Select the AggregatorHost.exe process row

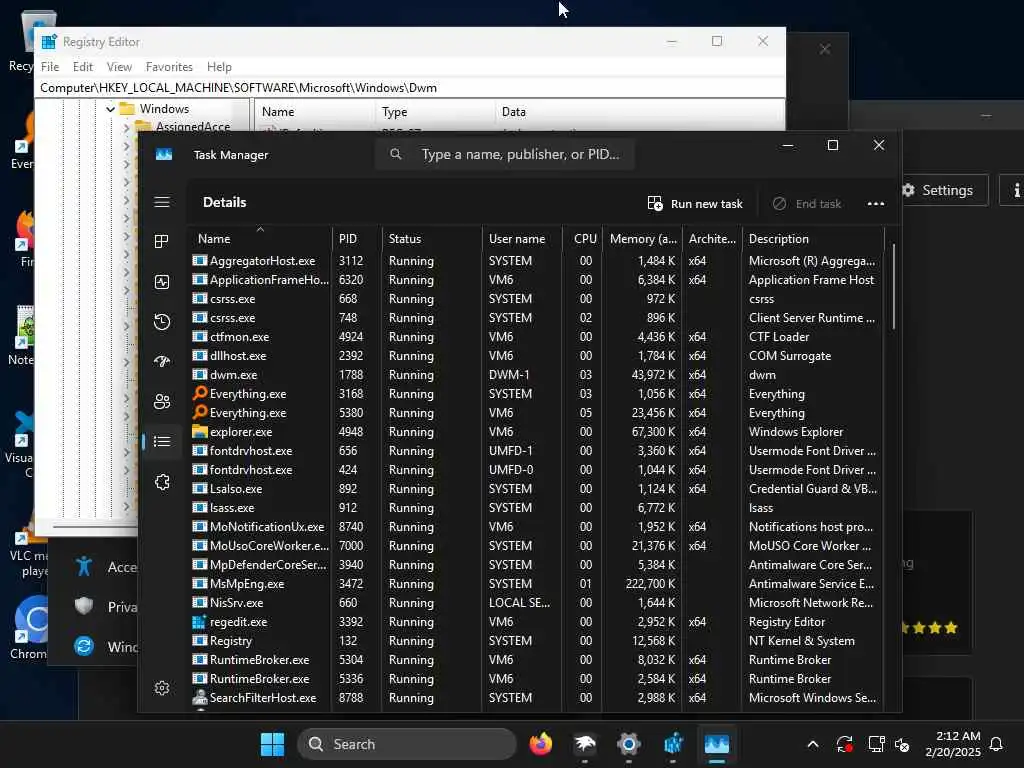(536, 261)
